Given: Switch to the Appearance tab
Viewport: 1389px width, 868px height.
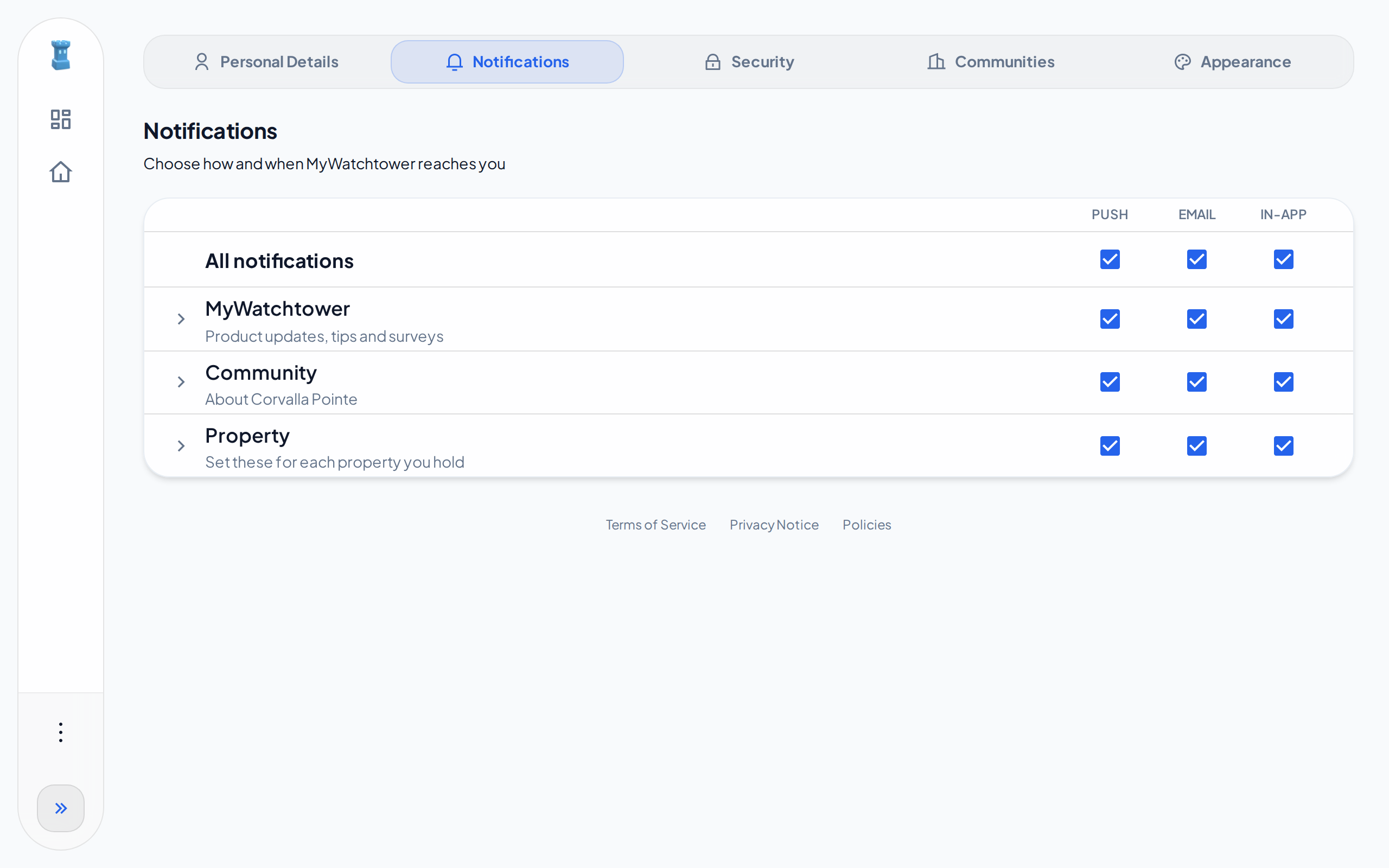Looking at the screenshot, I should tap(1232, 62).
